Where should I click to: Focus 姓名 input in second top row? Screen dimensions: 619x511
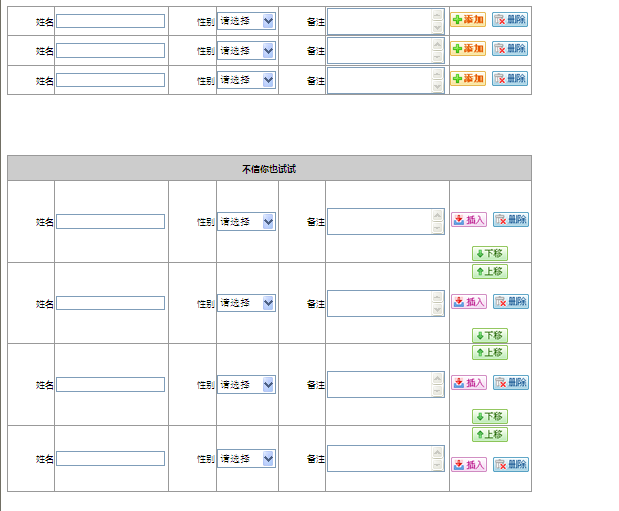point(110,51)
